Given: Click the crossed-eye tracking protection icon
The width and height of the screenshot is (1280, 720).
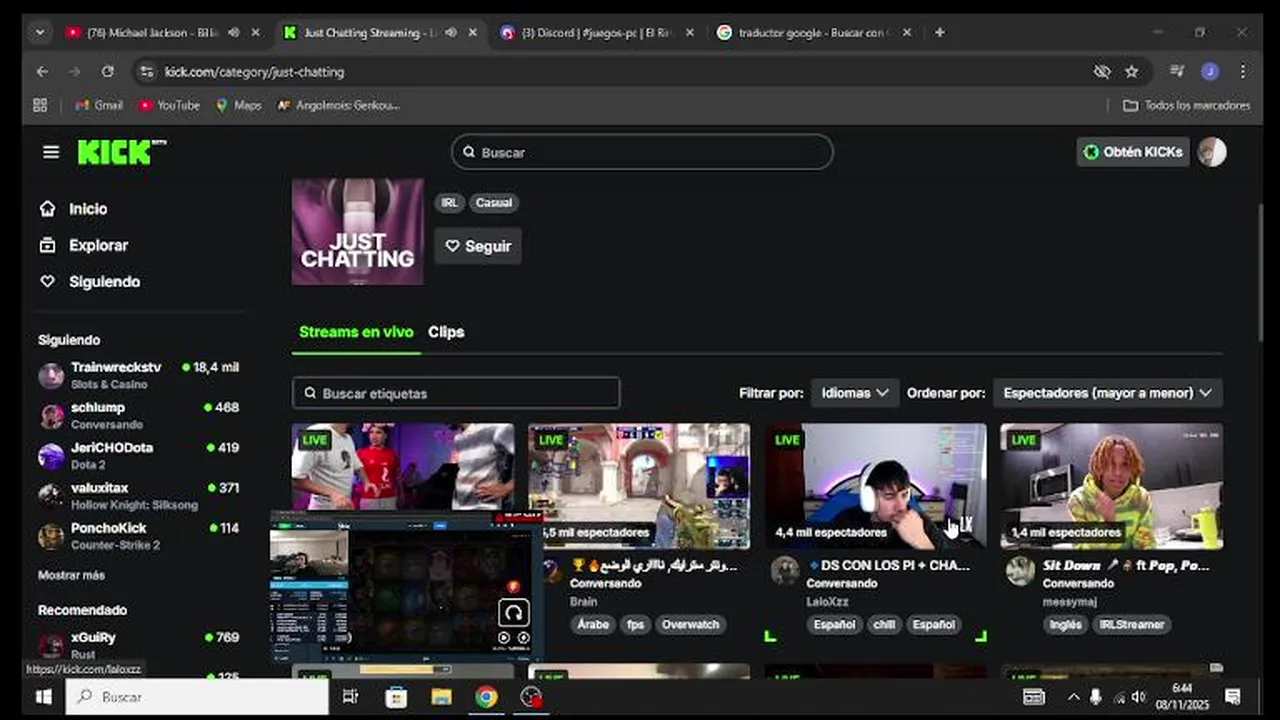Looking at the screenshot, I should 1101,72.
